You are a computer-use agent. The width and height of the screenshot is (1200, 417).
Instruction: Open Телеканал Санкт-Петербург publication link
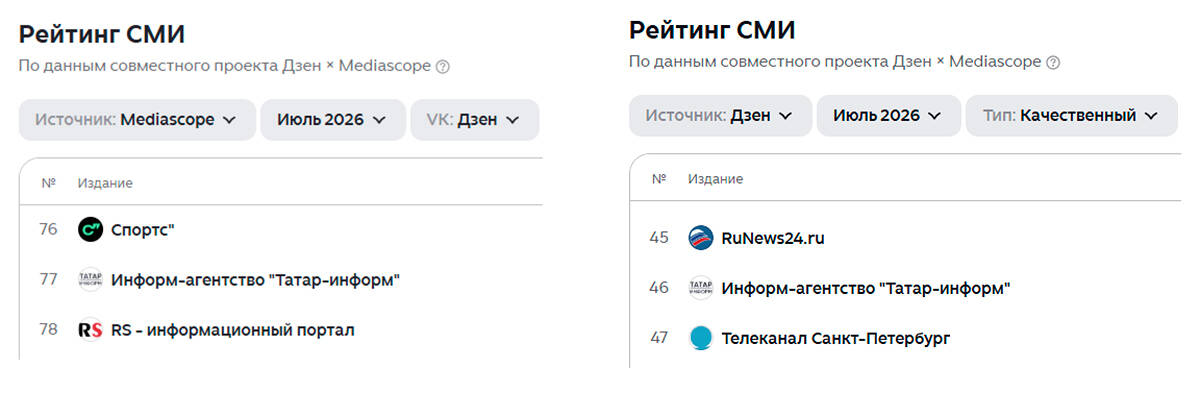(836, 338)
